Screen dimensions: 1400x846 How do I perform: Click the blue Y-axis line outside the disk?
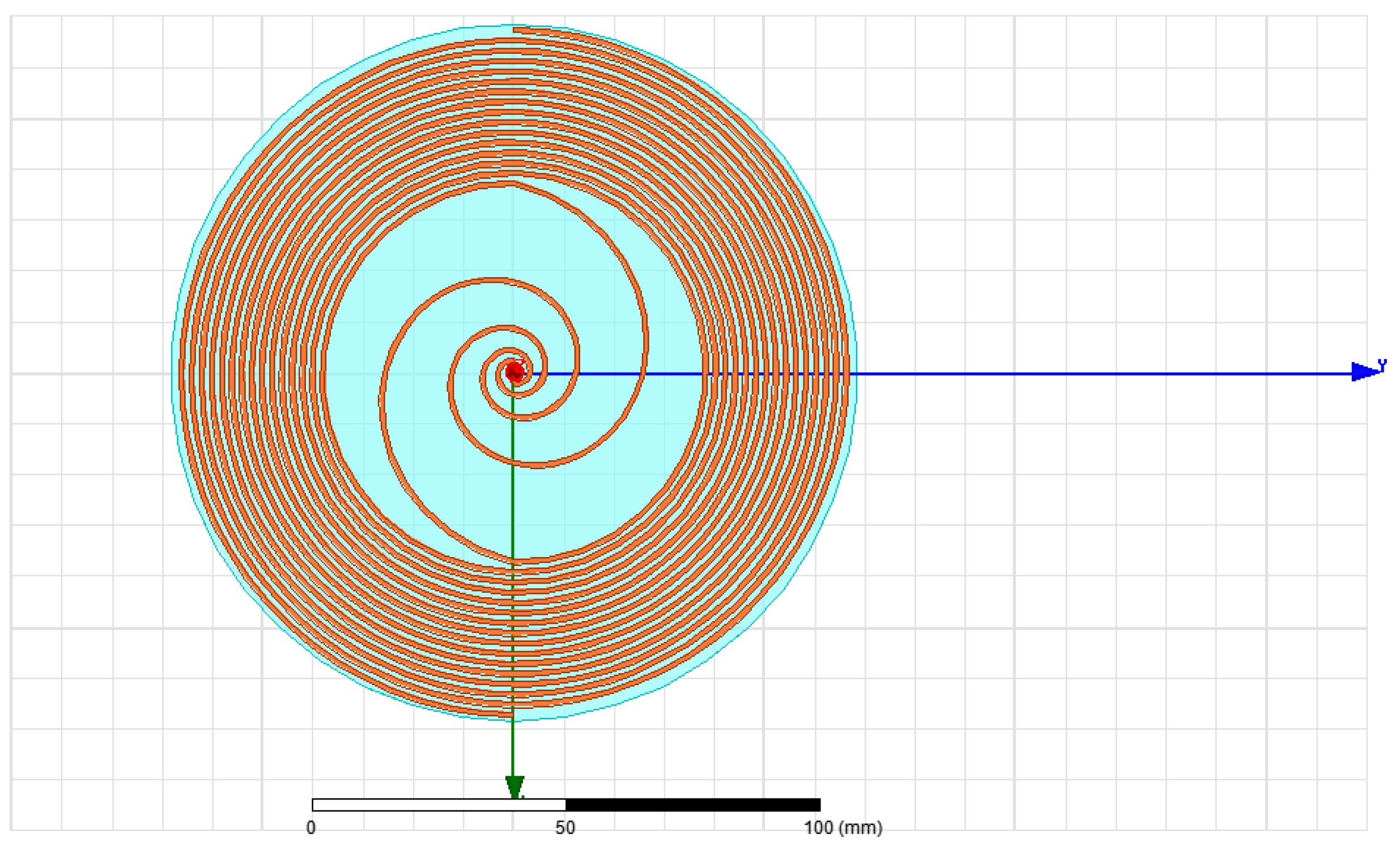(x=1079, y=374)
